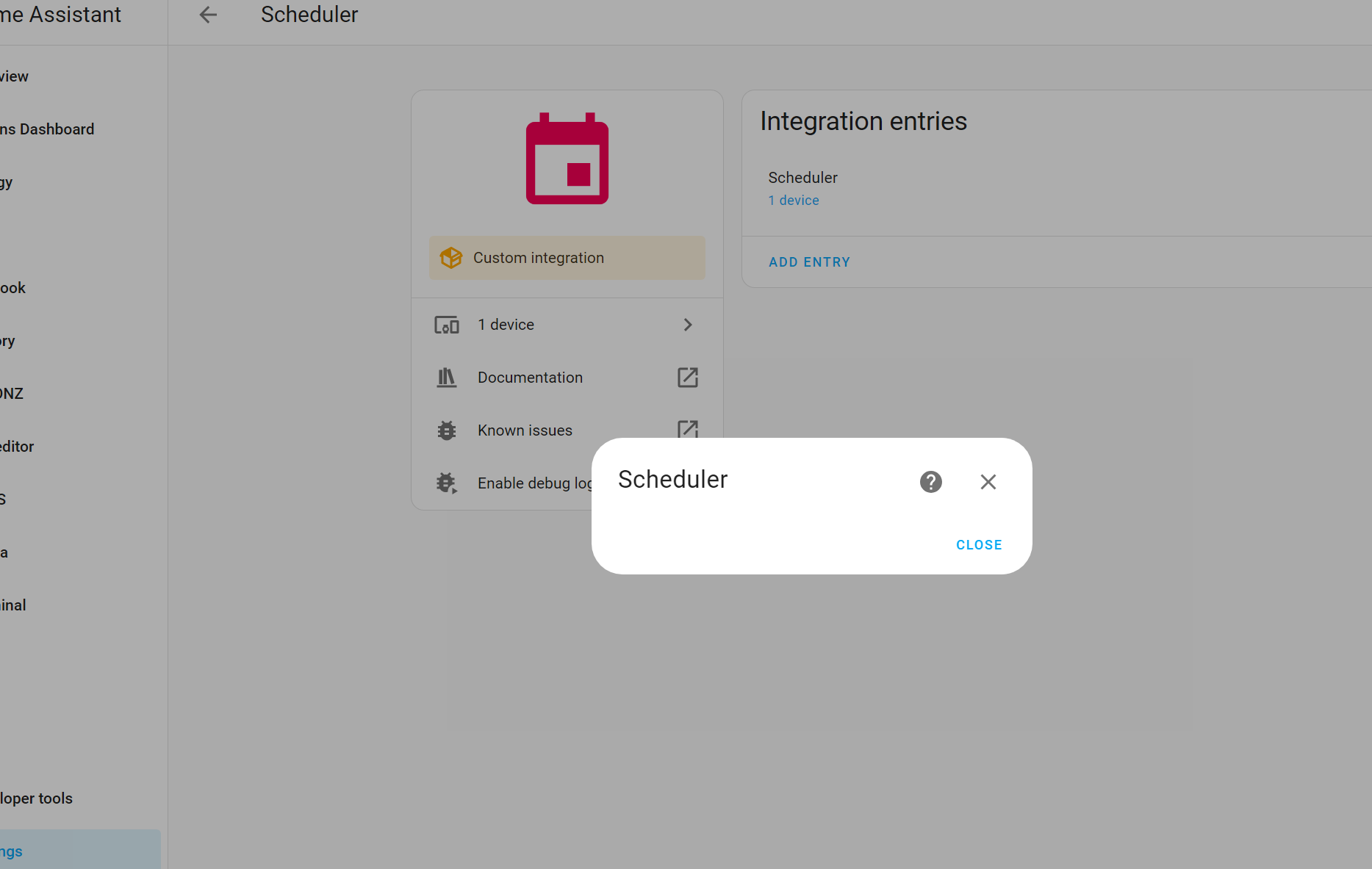1372x869 pixels.
Task: Click the Known issues bug icon
Action: 446,430
